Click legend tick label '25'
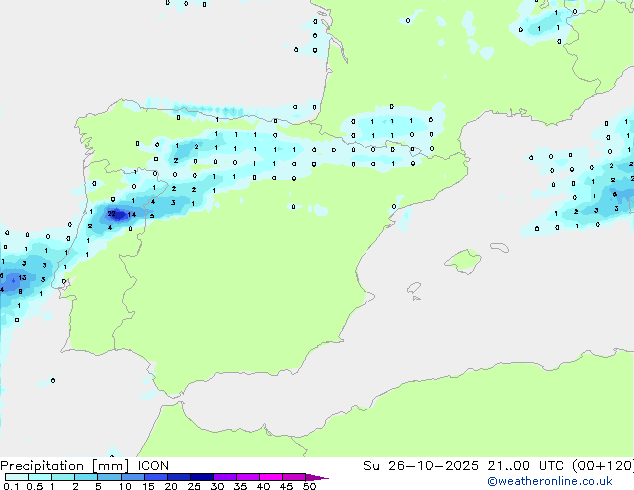This screenshot has width=634, height=490. click(x=194, y=486)
